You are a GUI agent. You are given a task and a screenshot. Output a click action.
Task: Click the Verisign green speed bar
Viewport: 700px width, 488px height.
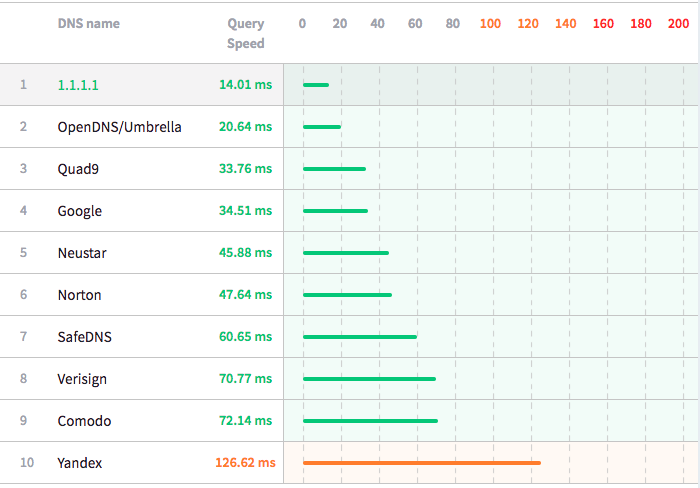pos(369,379)
